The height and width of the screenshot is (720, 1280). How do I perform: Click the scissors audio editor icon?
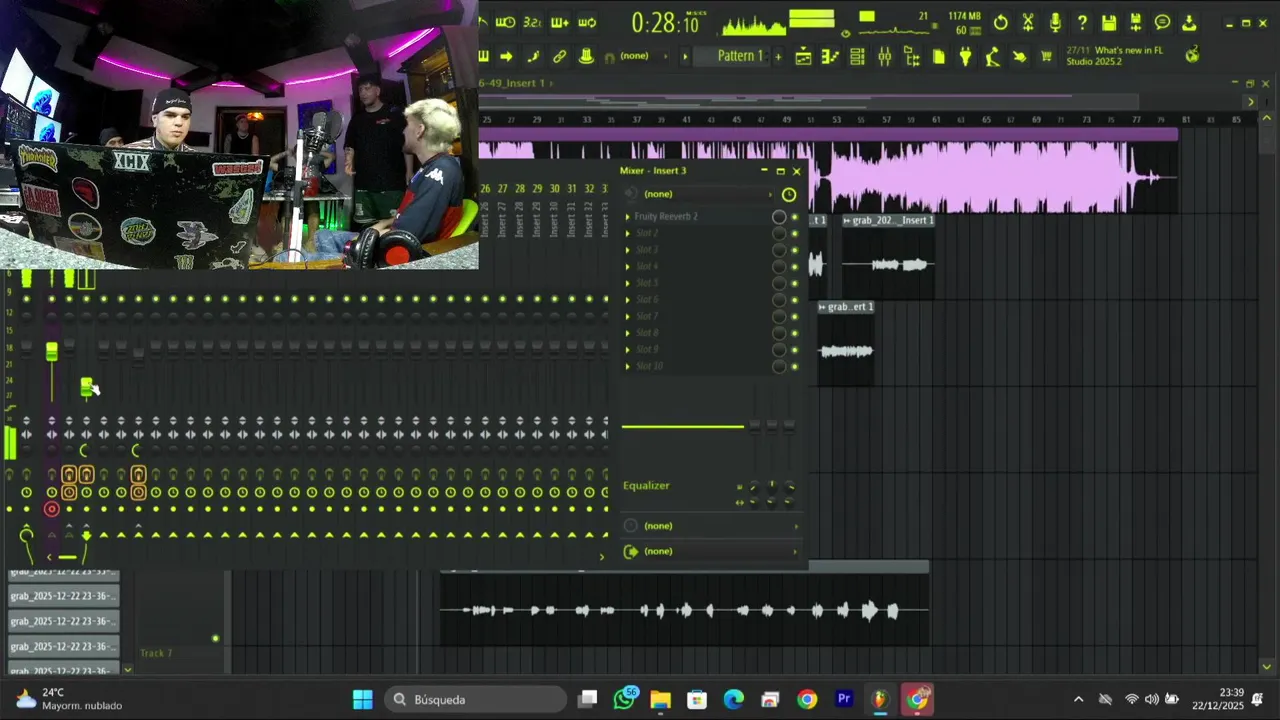point(1028,22)
